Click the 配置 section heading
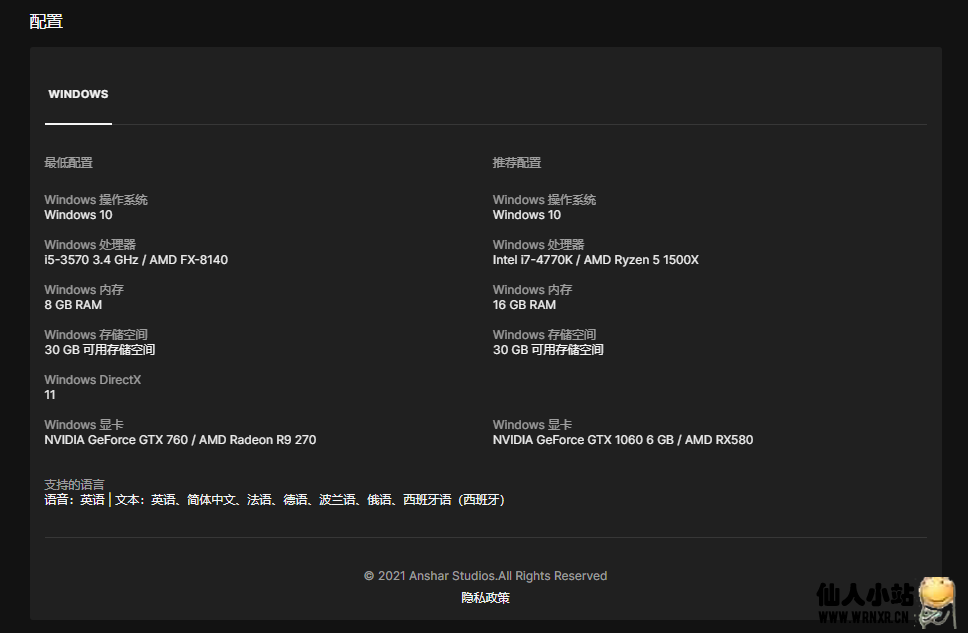This screenshot has width=968, height=633. [46, 21]
